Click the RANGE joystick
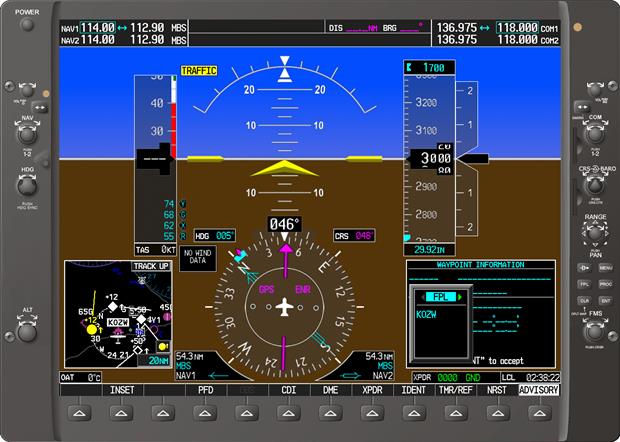This screenshot has height=442, width=620. [595, 233]
